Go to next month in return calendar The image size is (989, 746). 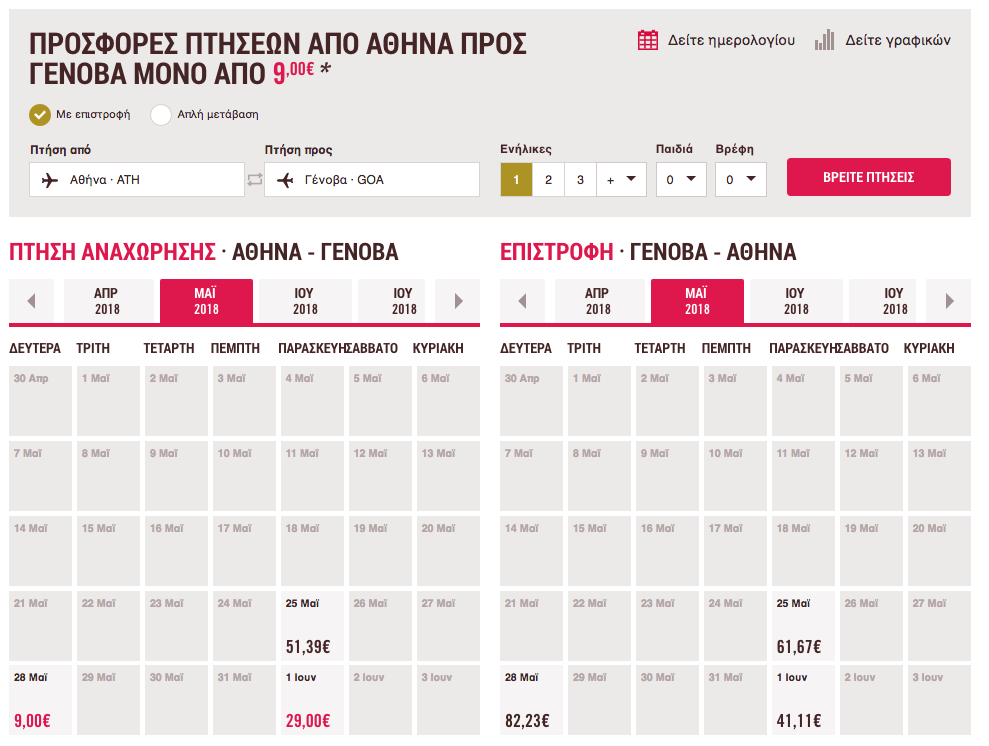pos(949,301)
